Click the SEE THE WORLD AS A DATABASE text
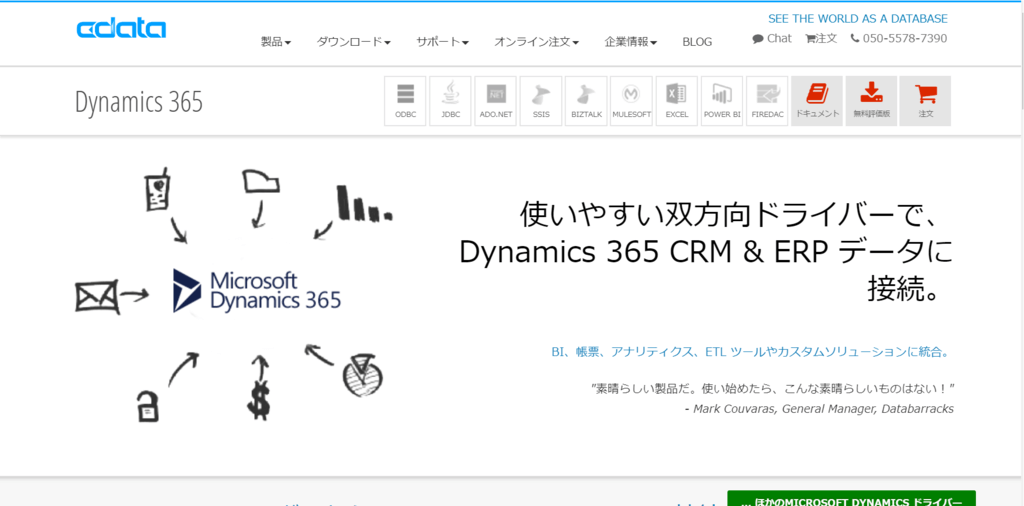The height and width of the screenshot is (506, 1024). 857,19
